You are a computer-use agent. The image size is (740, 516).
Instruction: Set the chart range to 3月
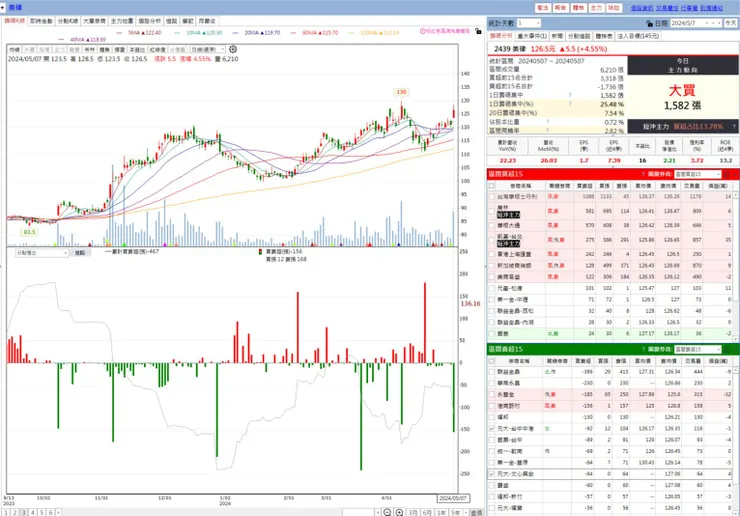(413, 512)
